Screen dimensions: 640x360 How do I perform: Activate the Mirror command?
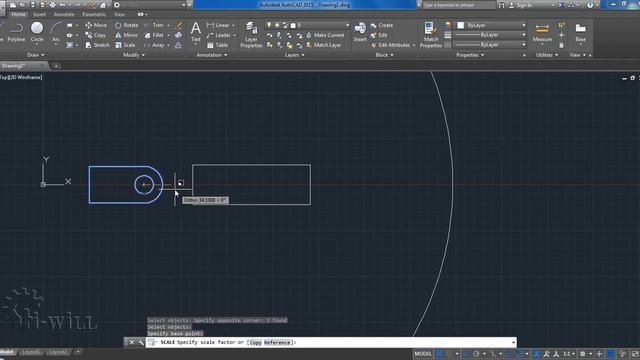126,35
